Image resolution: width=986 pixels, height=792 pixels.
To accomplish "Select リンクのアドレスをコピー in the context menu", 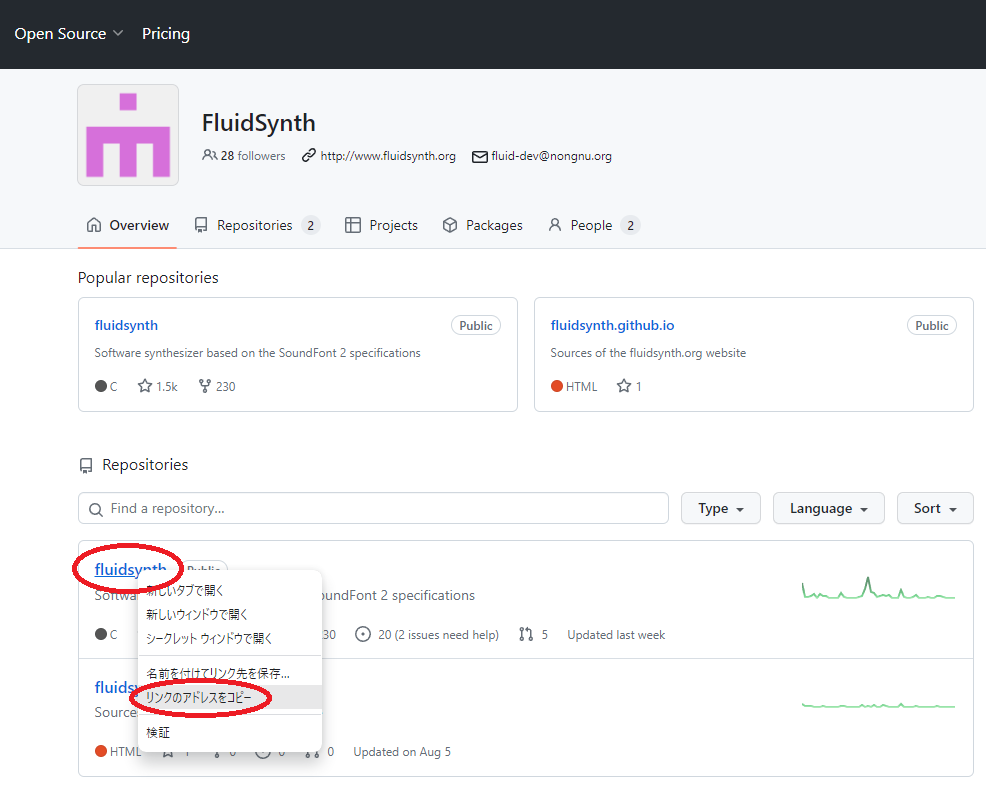I will click(230, 698).
